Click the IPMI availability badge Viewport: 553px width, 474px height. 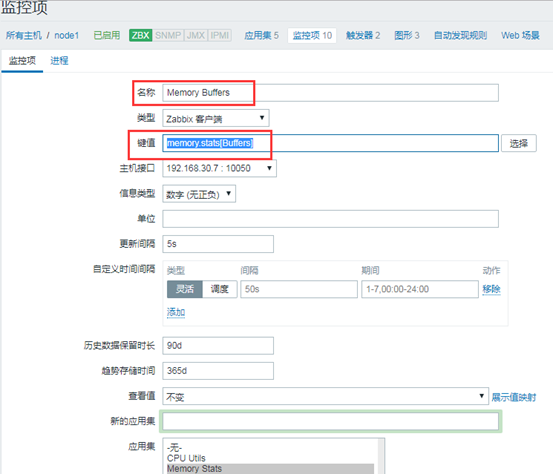(220, 35)
